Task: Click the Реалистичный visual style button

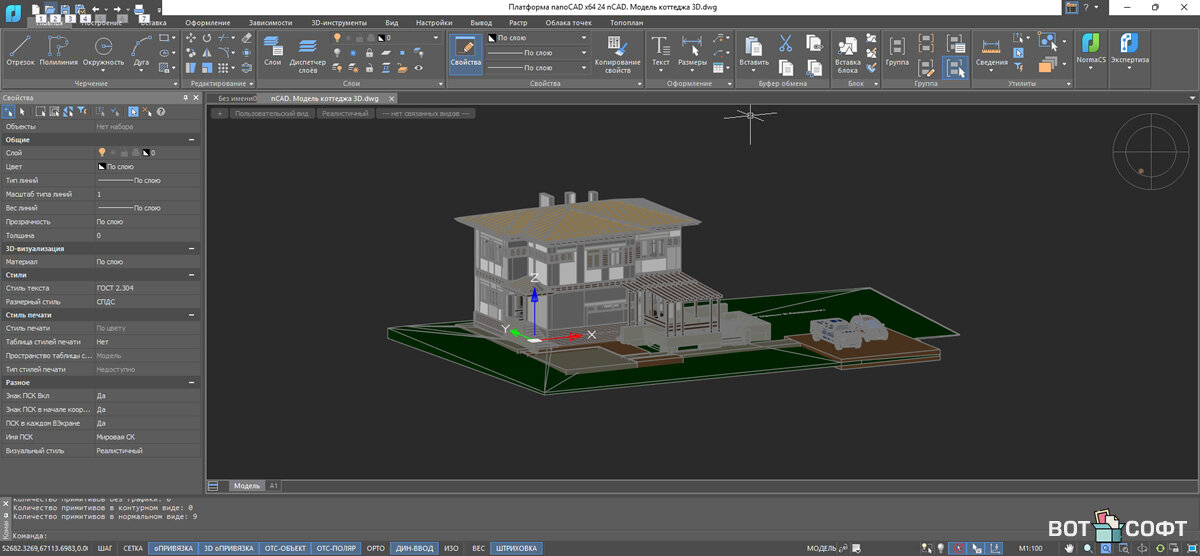Action: point(345,114)
